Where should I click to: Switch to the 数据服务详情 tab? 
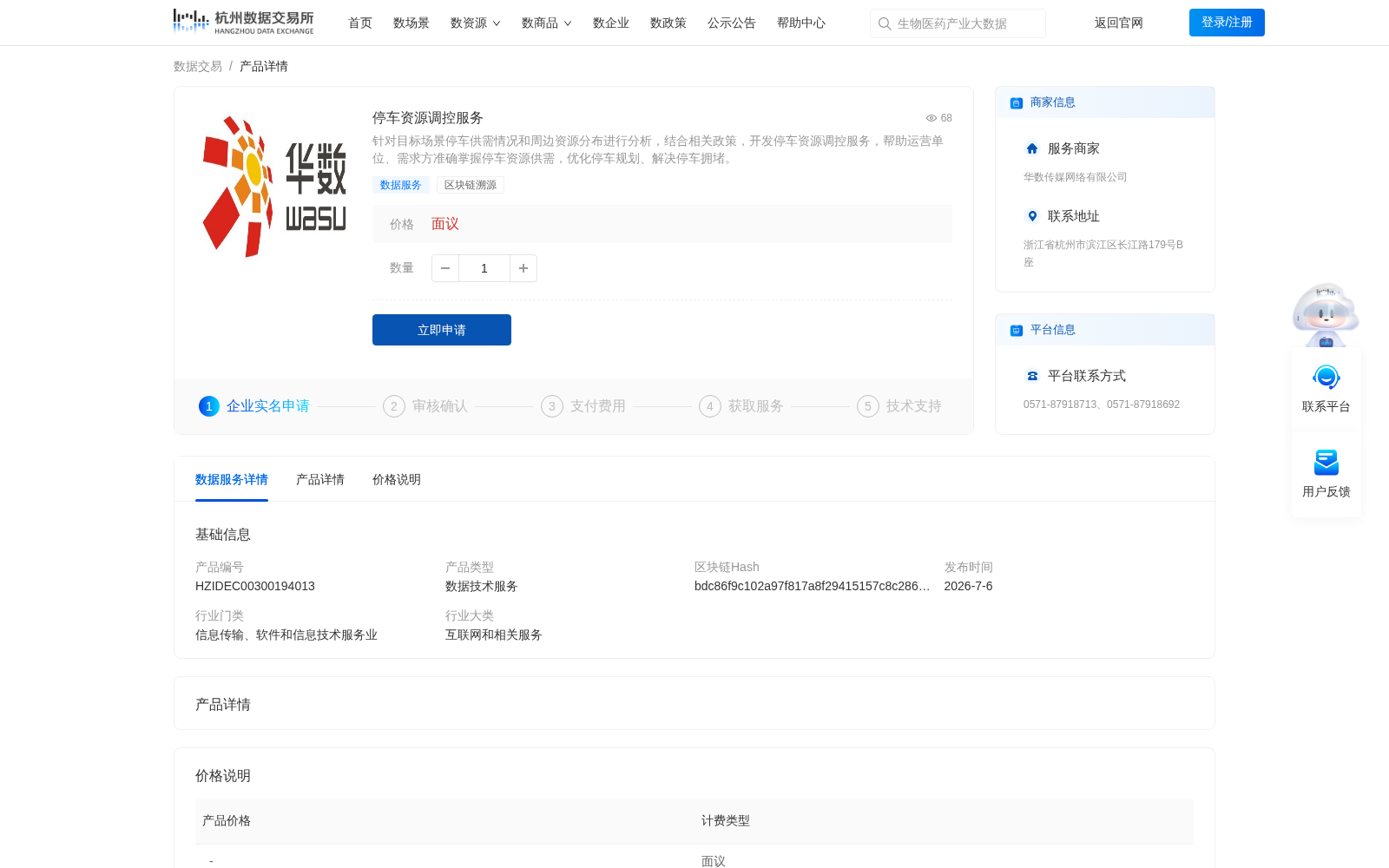(x=232, y=480)
